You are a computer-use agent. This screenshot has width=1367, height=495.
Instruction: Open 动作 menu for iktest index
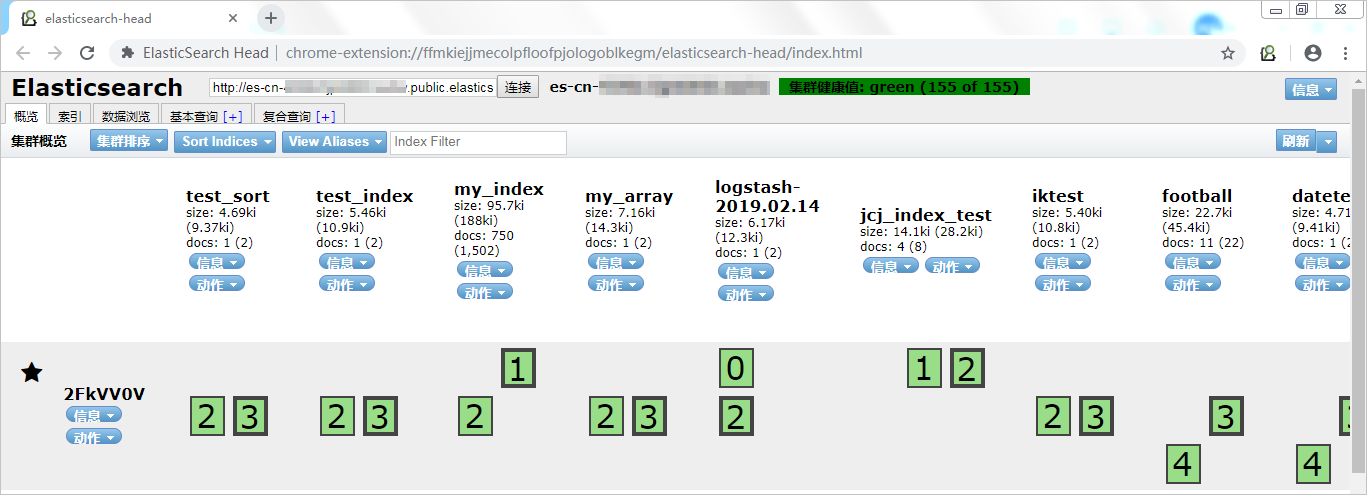click(x=1063, y=284)
